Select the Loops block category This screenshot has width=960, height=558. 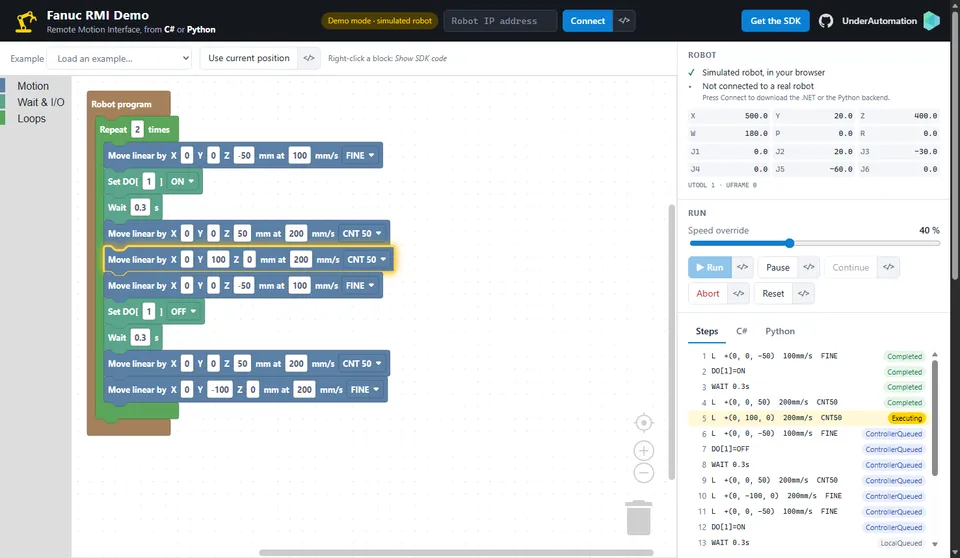[31, 119]
